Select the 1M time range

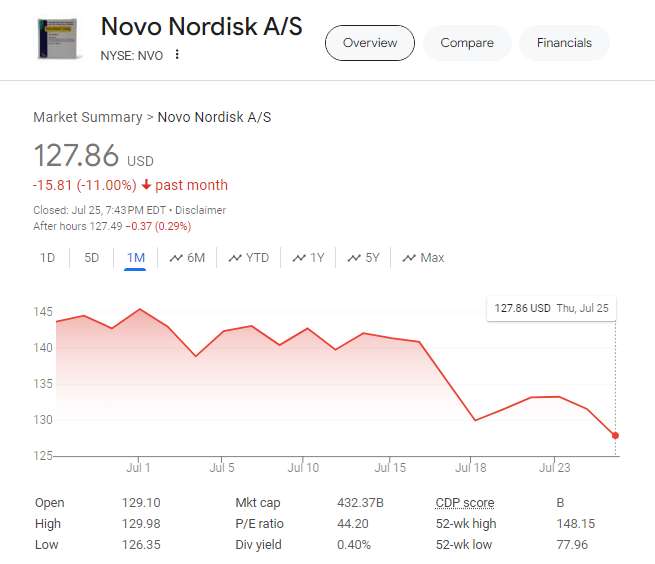point(136,258)
